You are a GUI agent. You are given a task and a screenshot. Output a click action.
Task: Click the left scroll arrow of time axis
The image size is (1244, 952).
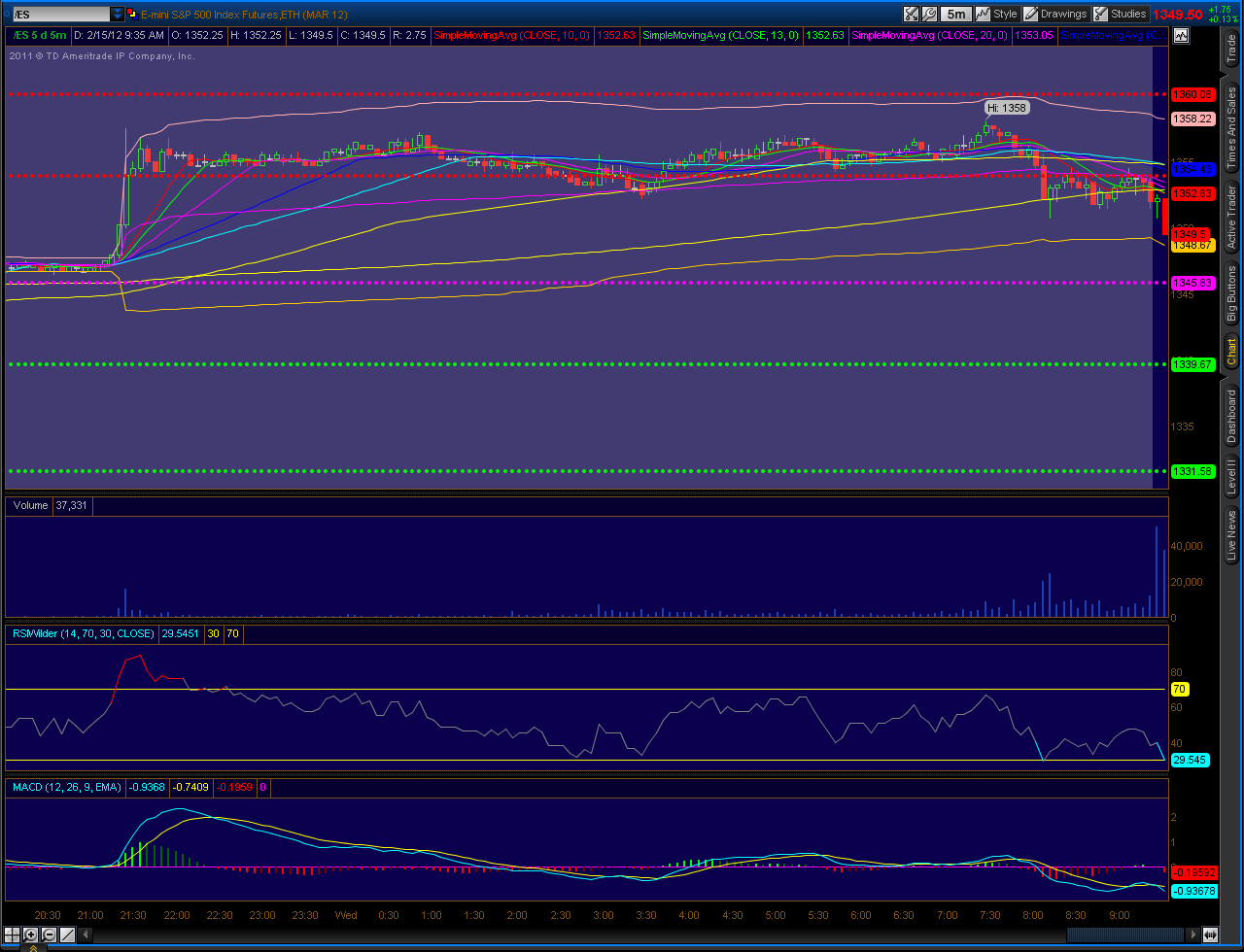(x=85, y=935)
